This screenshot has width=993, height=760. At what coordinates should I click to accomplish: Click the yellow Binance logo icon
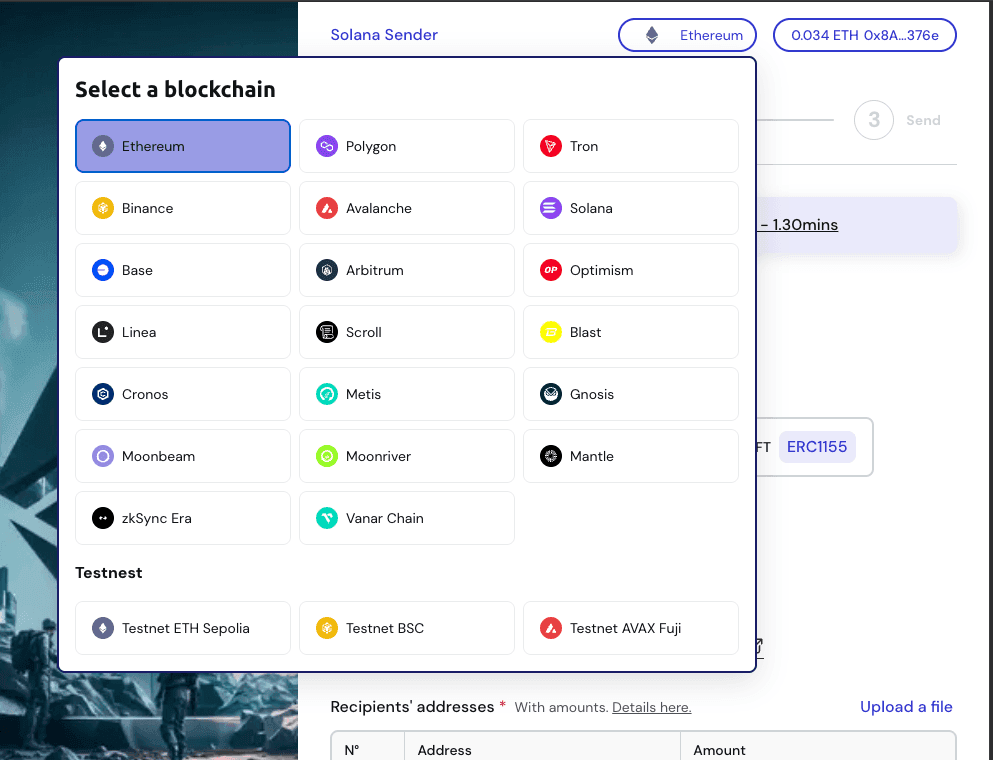click(103, 208)
